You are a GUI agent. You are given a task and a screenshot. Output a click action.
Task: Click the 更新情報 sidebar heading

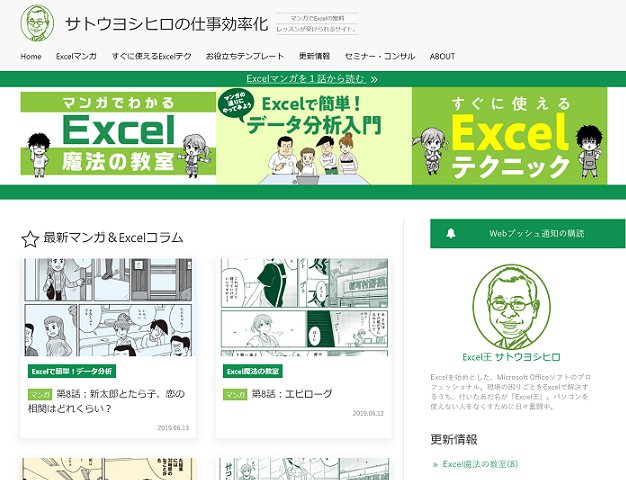454,439
